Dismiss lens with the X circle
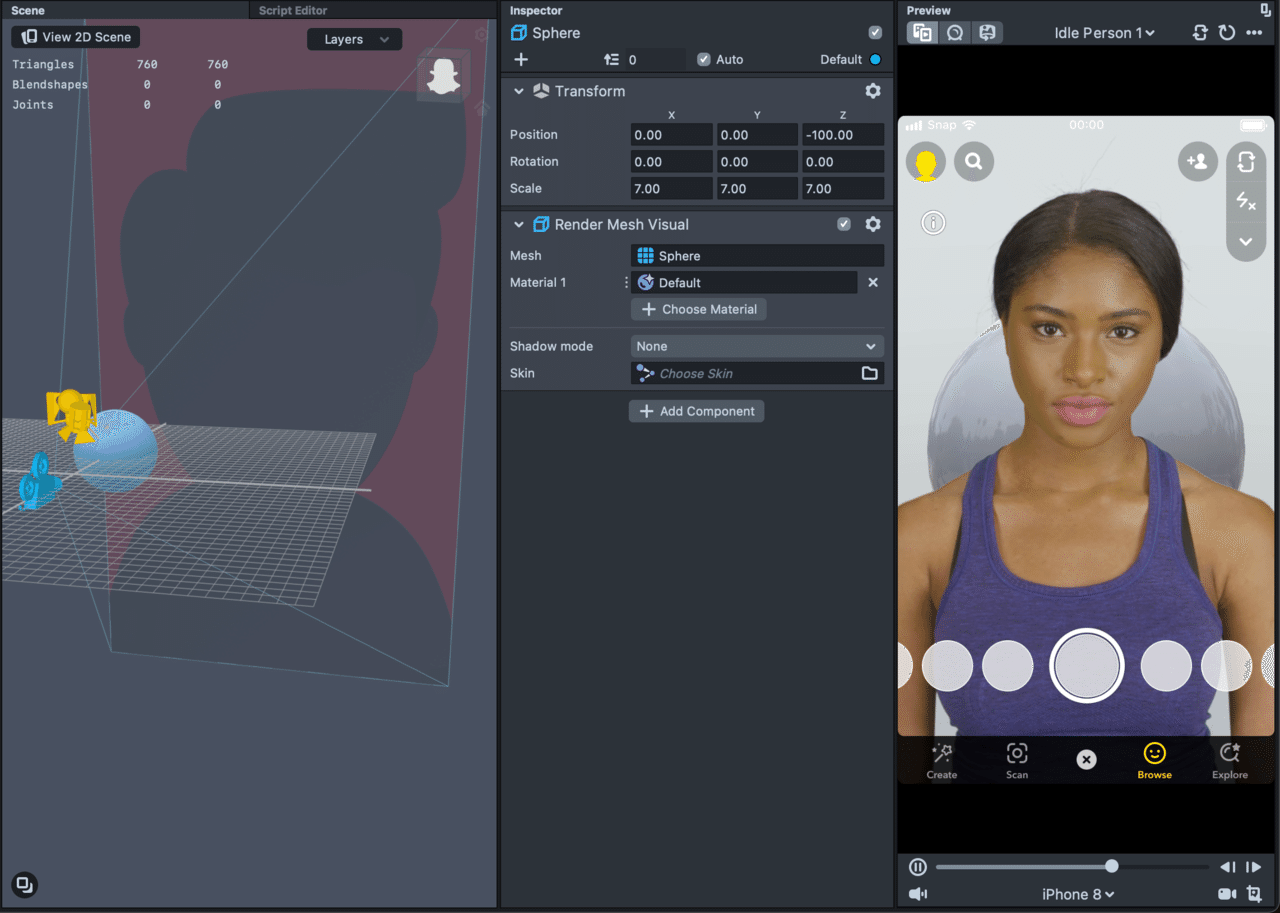1280x913 pixels. pyautogui.click(x=1086, y=760)
